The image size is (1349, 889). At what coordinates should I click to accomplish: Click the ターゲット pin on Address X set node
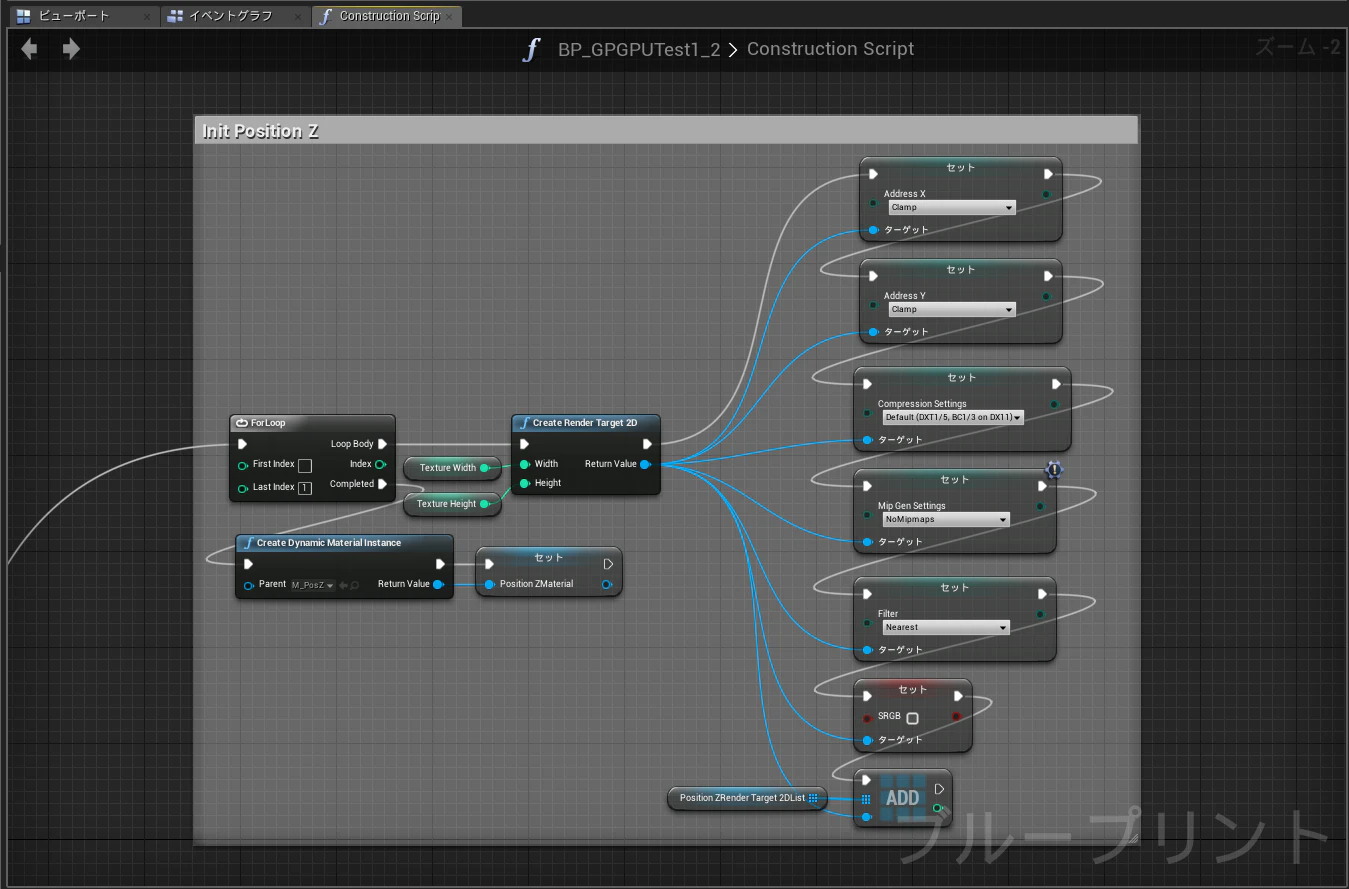coord(873,230)
